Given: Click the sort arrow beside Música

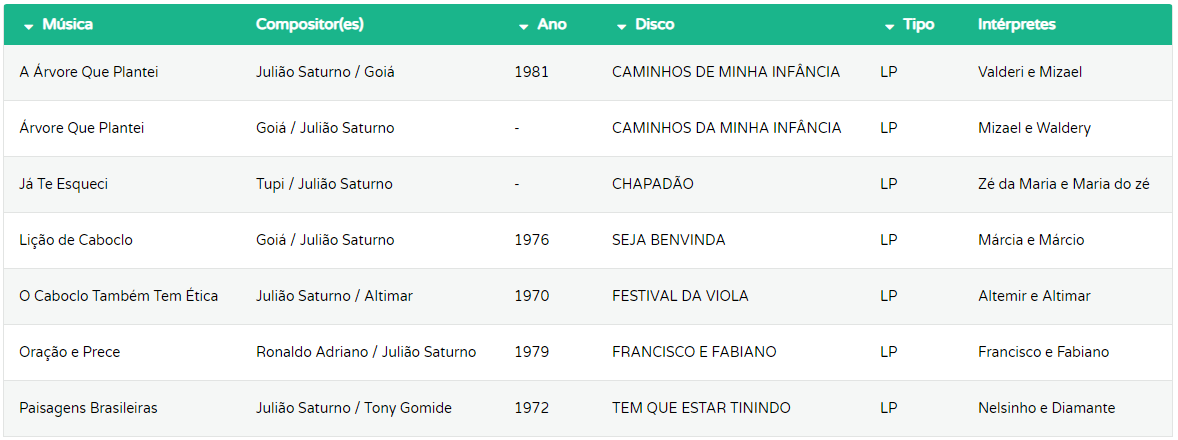Looking at the screenshot, I should click(x=29, y=26).
